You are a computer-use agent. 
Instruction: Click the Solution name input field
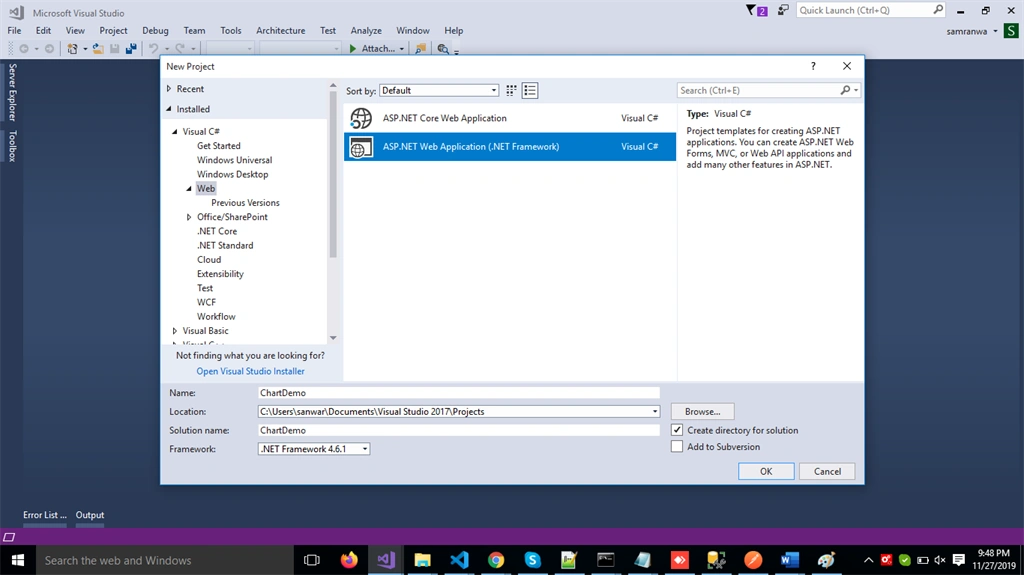pos(458,430)
